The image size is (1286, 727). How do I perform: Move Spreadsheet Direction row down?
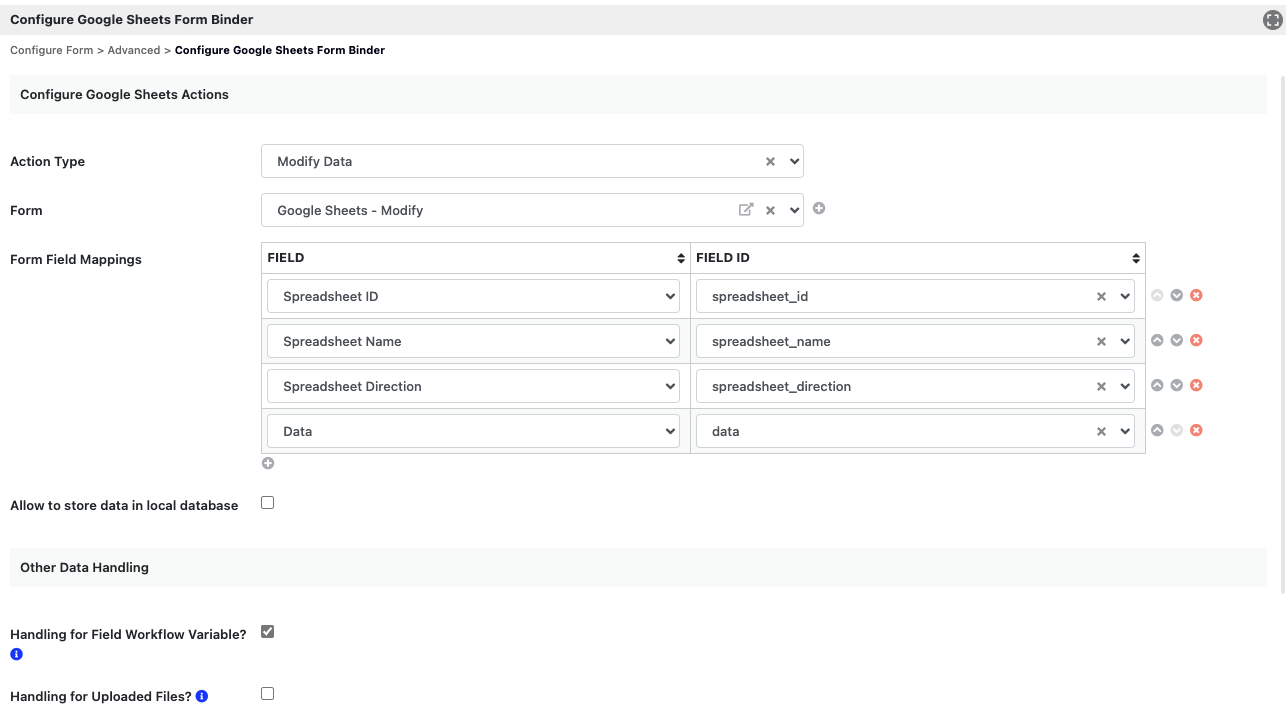click(1176, 385)
